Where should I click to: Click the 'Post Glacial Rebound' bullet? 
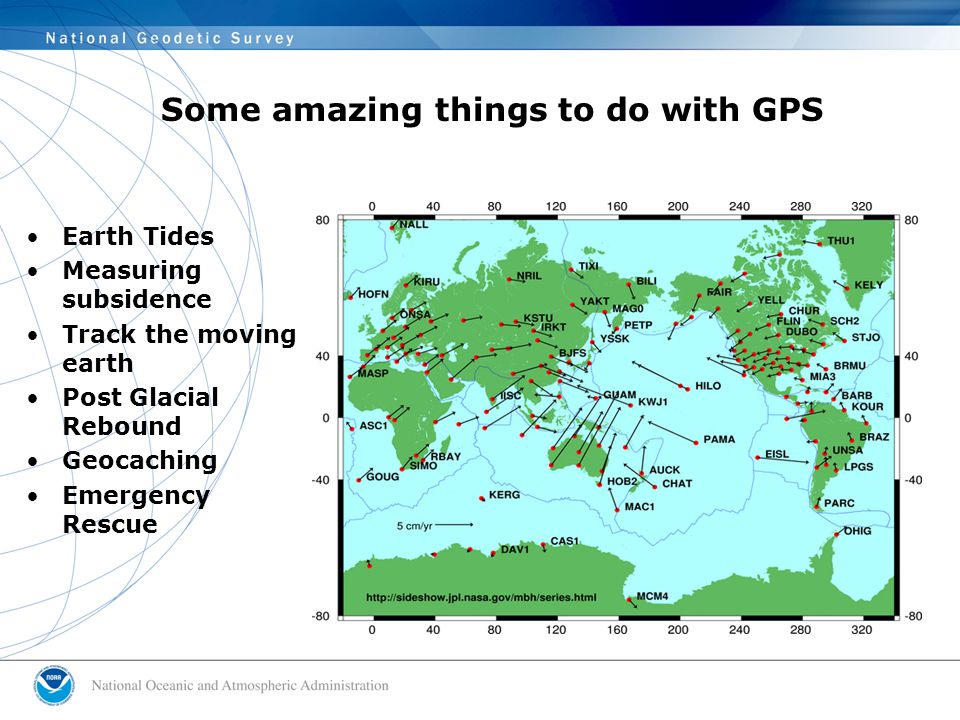point(140,411)
